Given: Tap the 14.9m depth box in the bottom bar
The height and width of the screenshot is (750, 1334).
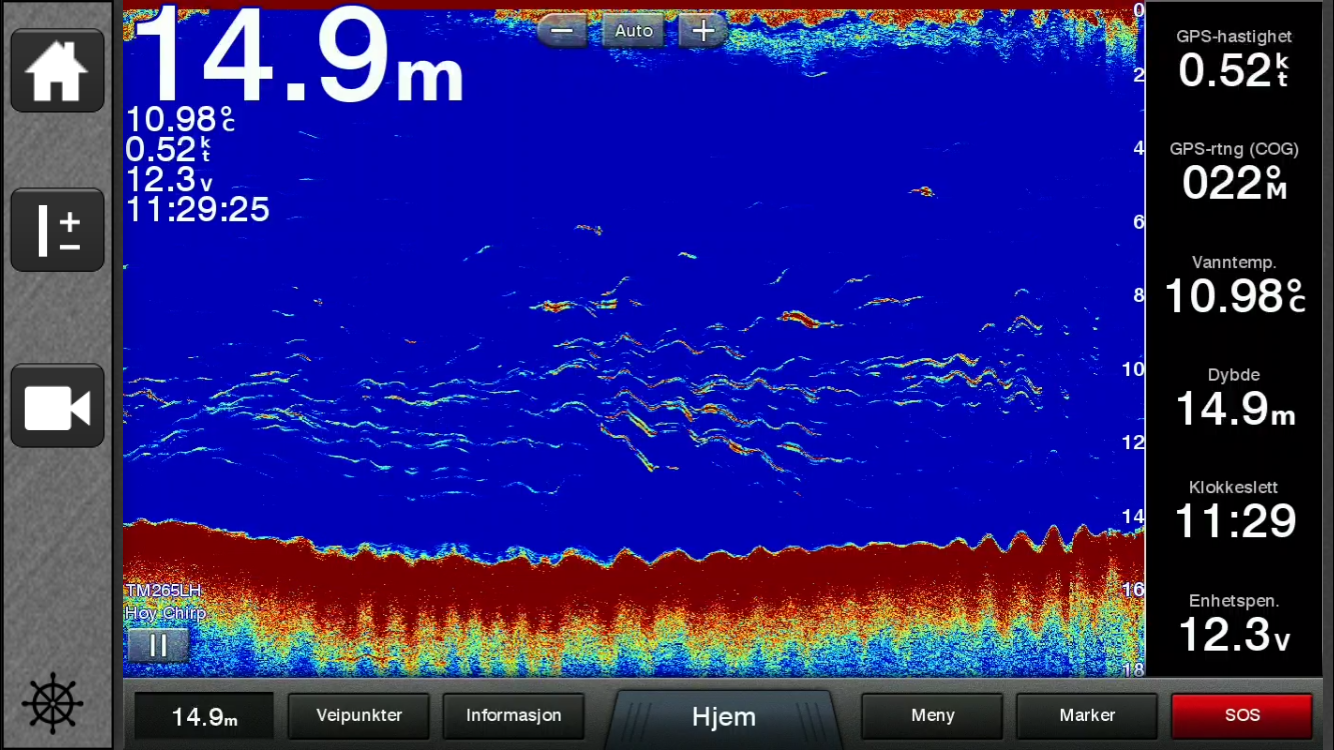Looking at the screenshot, I should 204,716.
